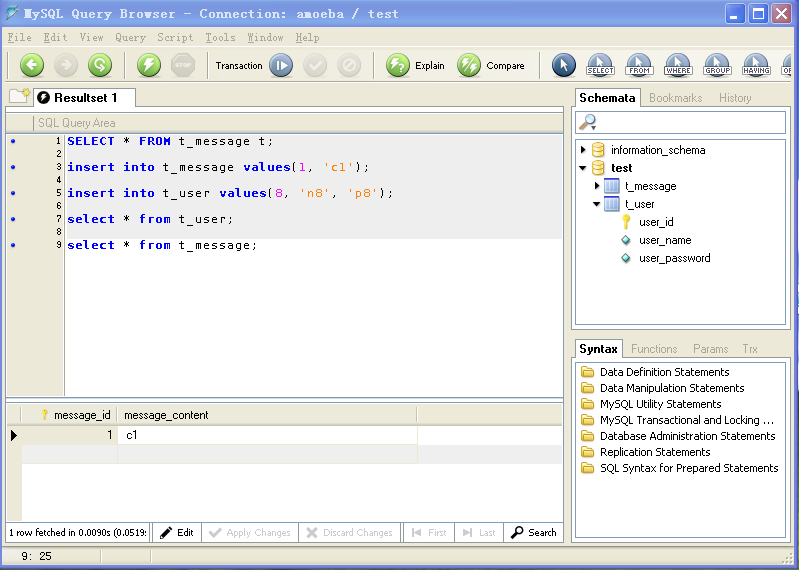Open the Script menu

pos(175,37)
